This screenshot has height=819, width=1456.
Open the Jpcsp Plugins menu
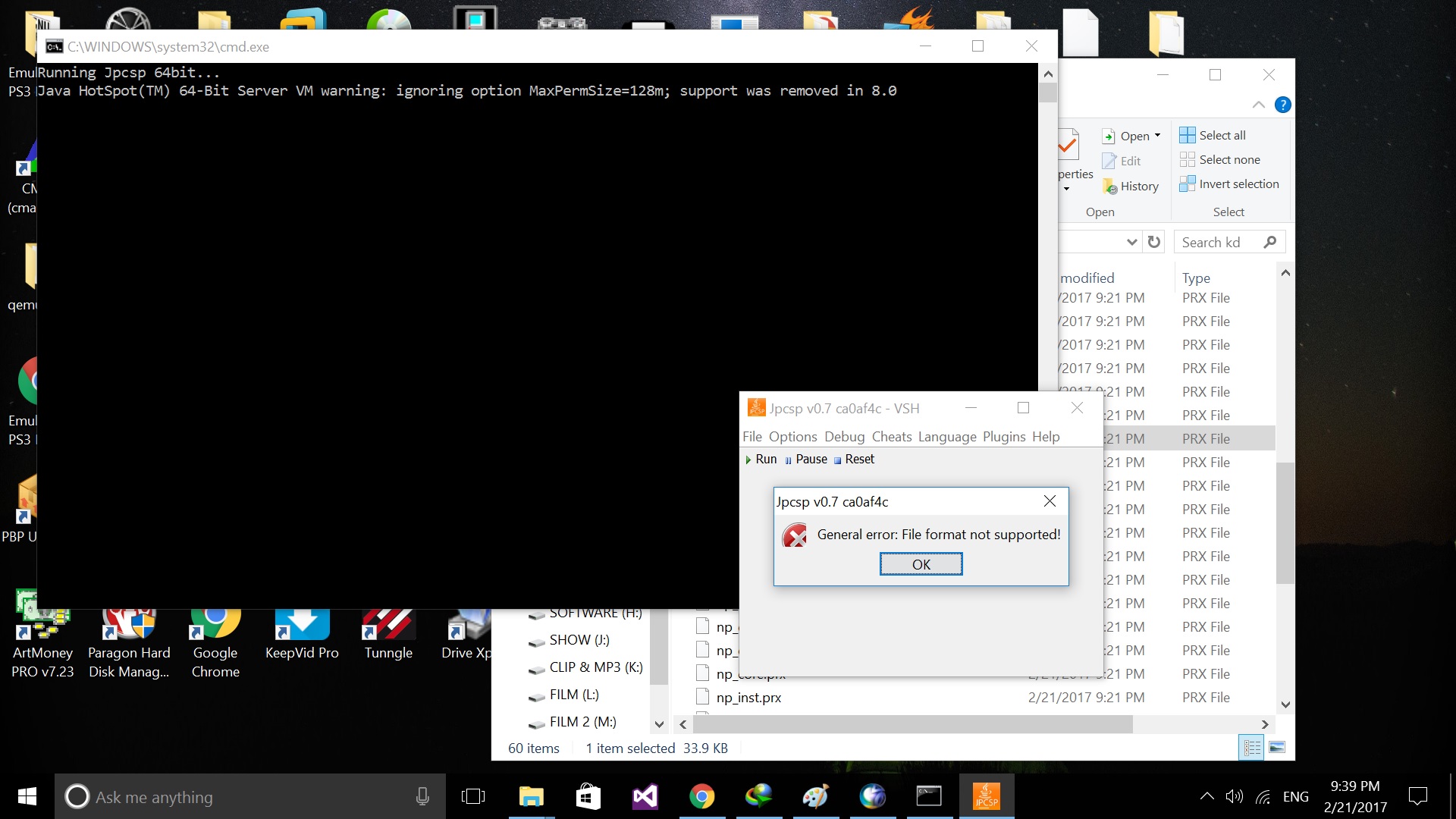click(x=1004, y=437)
